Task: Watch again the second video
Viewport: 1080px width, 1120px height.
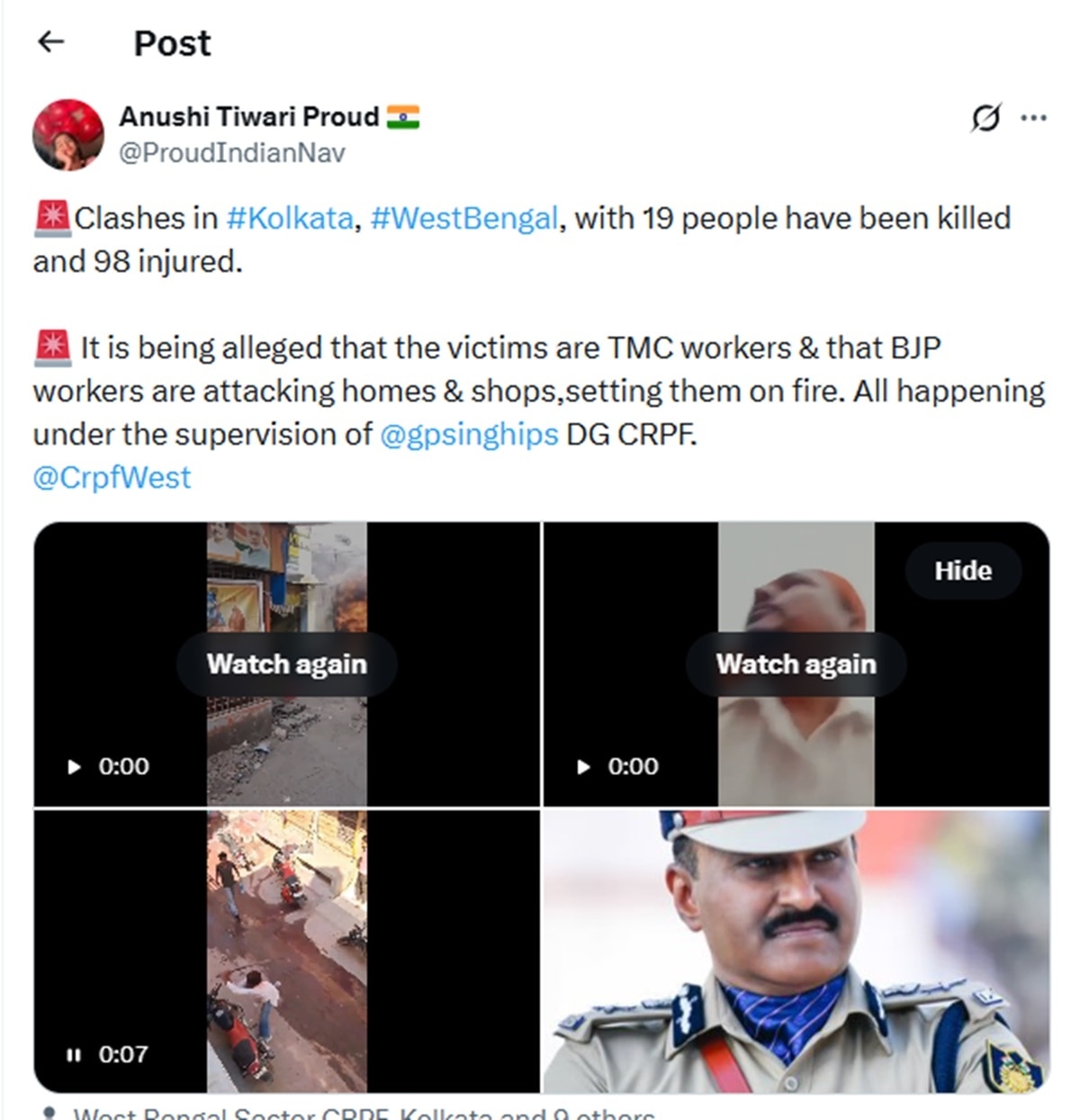Action: 796,664
